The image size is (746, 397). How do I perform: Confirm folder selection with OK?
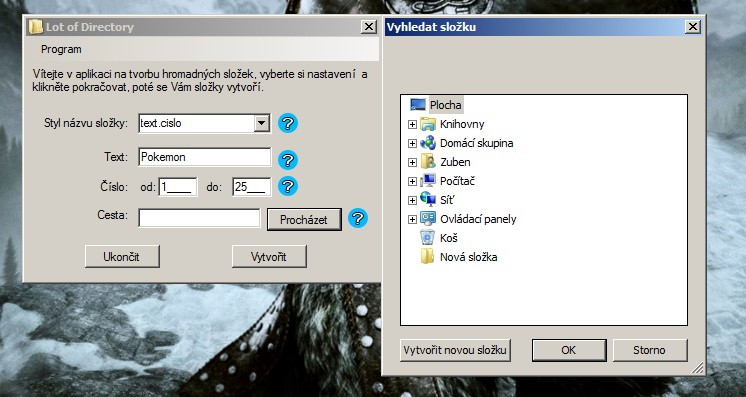point(569,350)
